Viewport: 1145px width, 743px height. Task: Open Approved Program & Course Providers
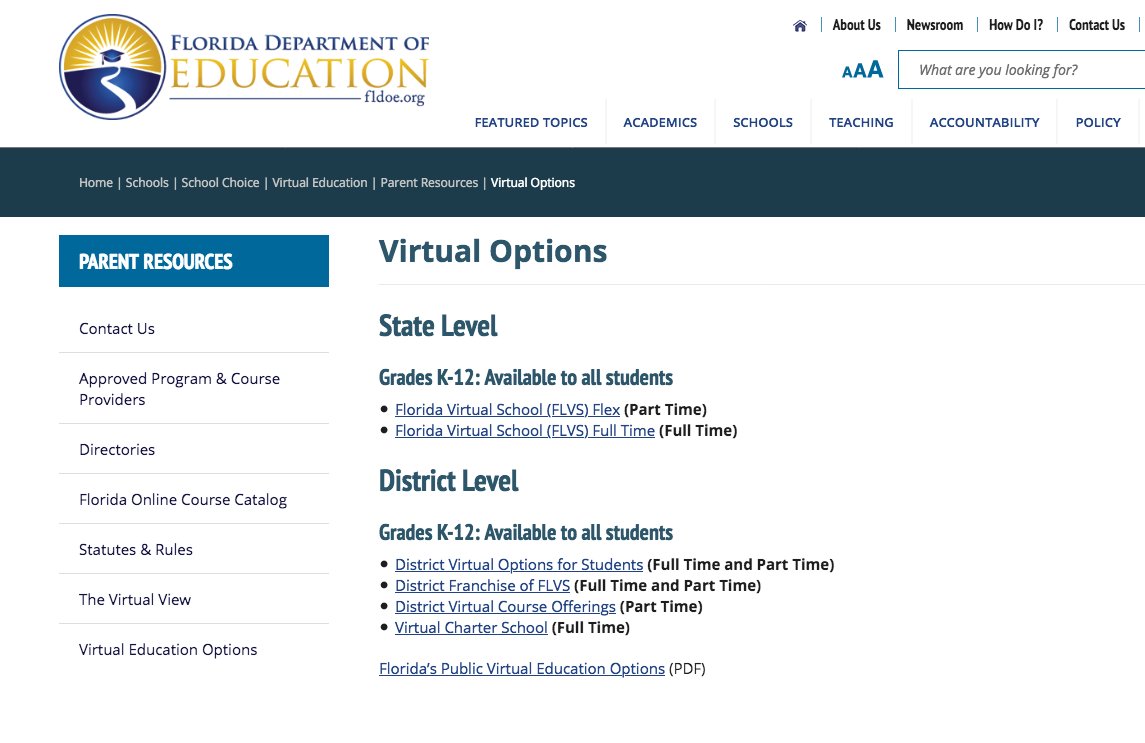(180, 389)
